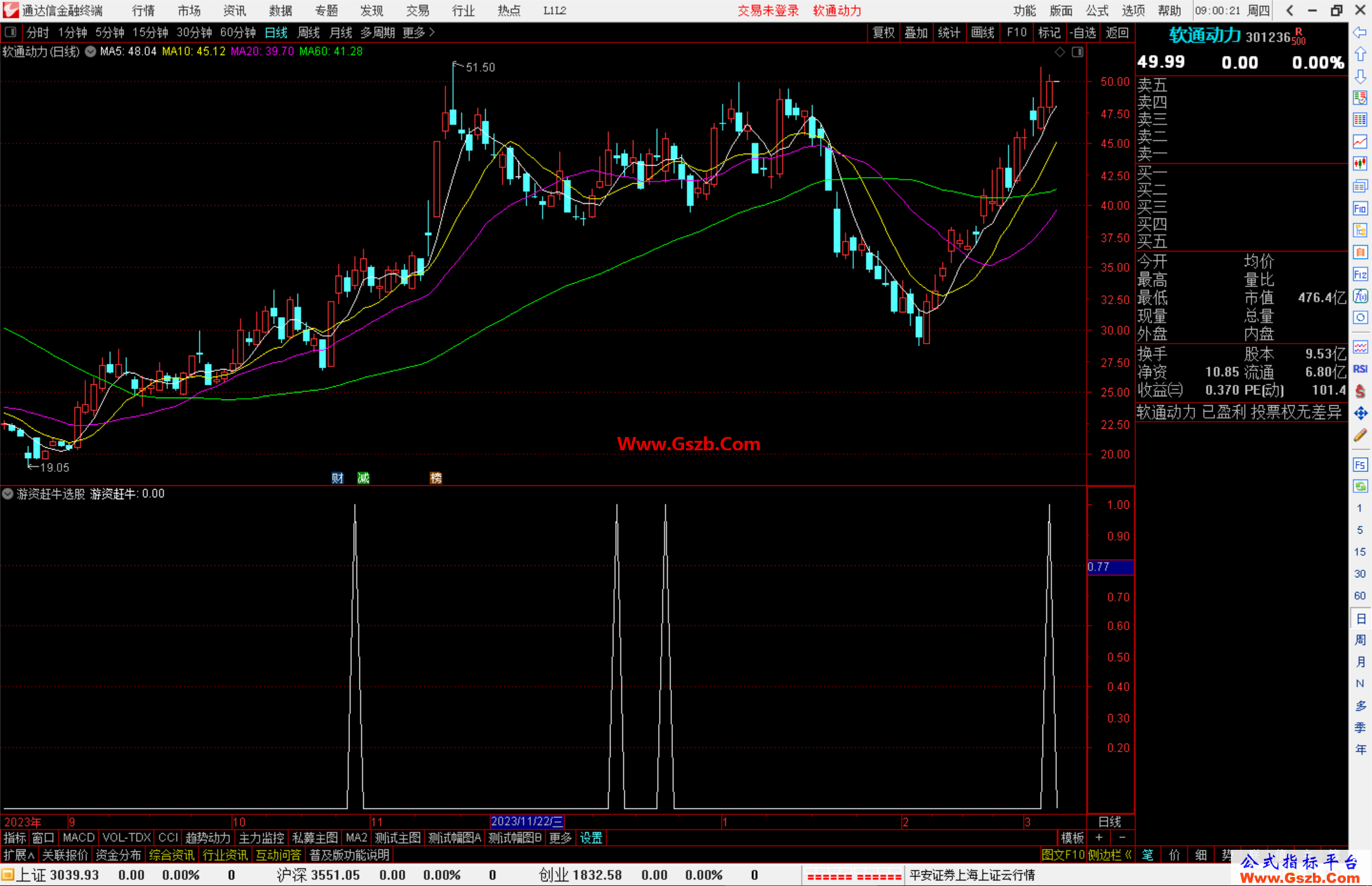The image size is (1372, 886).
Task: Click the red S arrow icon in sidebar
Action: (1360, 391)
